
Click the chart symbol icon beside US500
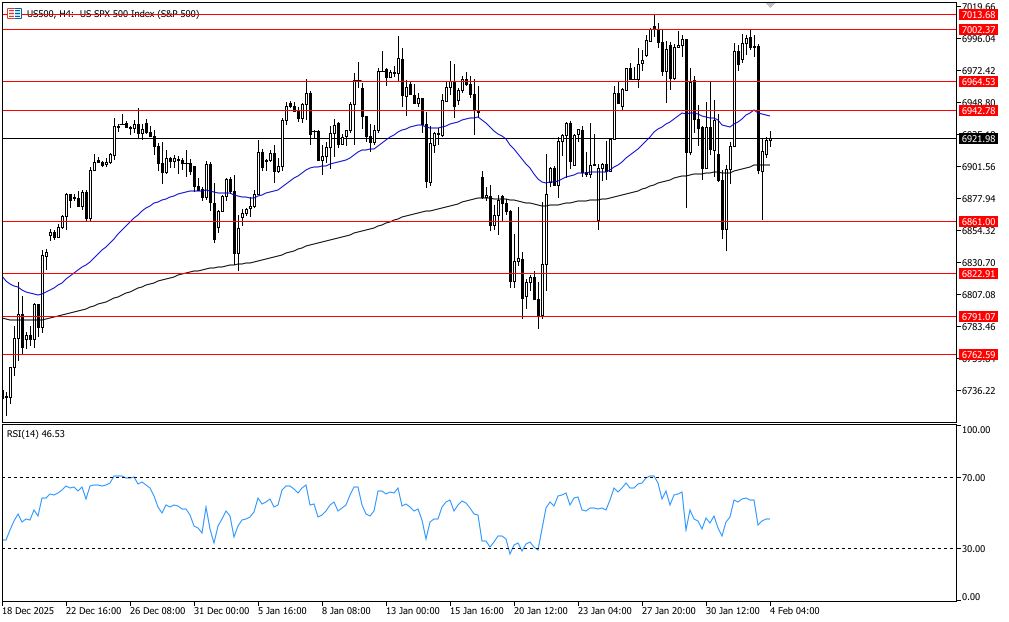pos(14,12)
